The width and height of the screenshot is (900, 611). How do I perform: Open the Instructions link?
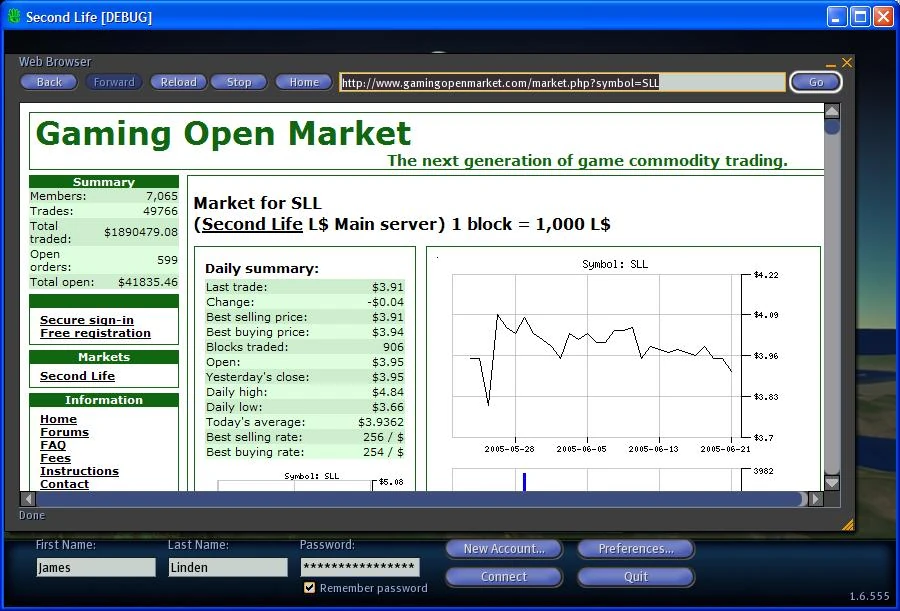79,471
